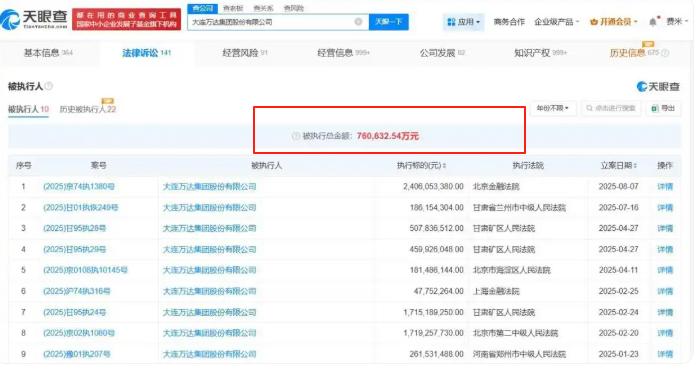
Task: Sort by 执行标的(元) column arrows
Action: 444,165
